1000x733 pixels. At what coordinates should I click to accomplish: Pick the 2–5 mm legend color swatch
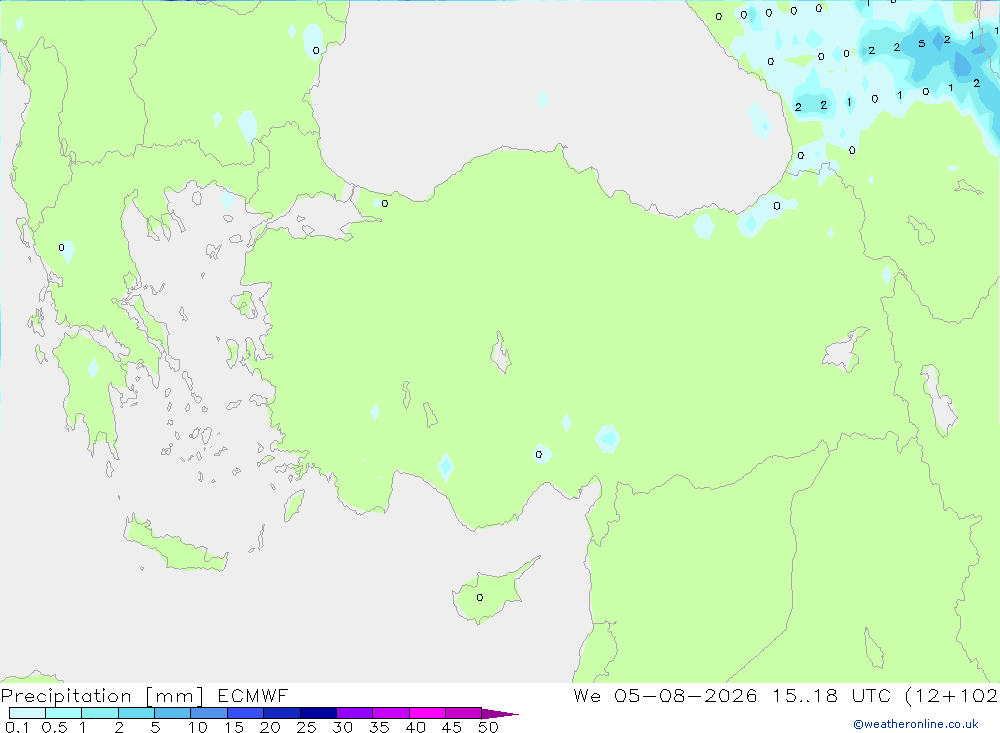coord(136,713)
